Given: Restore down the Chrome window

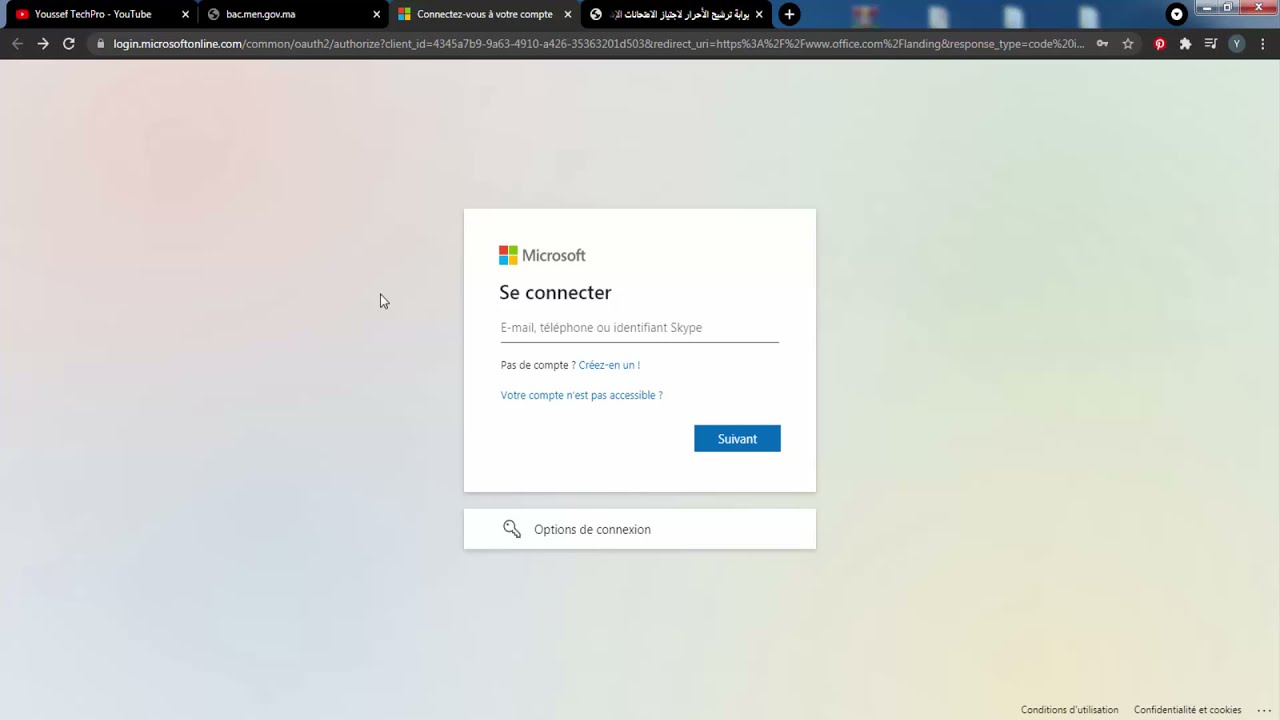Looking at the screenshot, I should click(x=1228, y=7).
